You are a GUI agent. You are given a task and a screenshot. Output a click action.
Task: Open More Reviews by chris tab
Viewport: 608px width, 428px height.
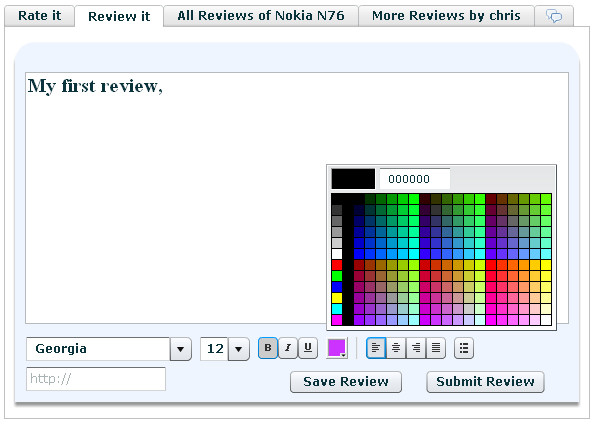(445, 16)
